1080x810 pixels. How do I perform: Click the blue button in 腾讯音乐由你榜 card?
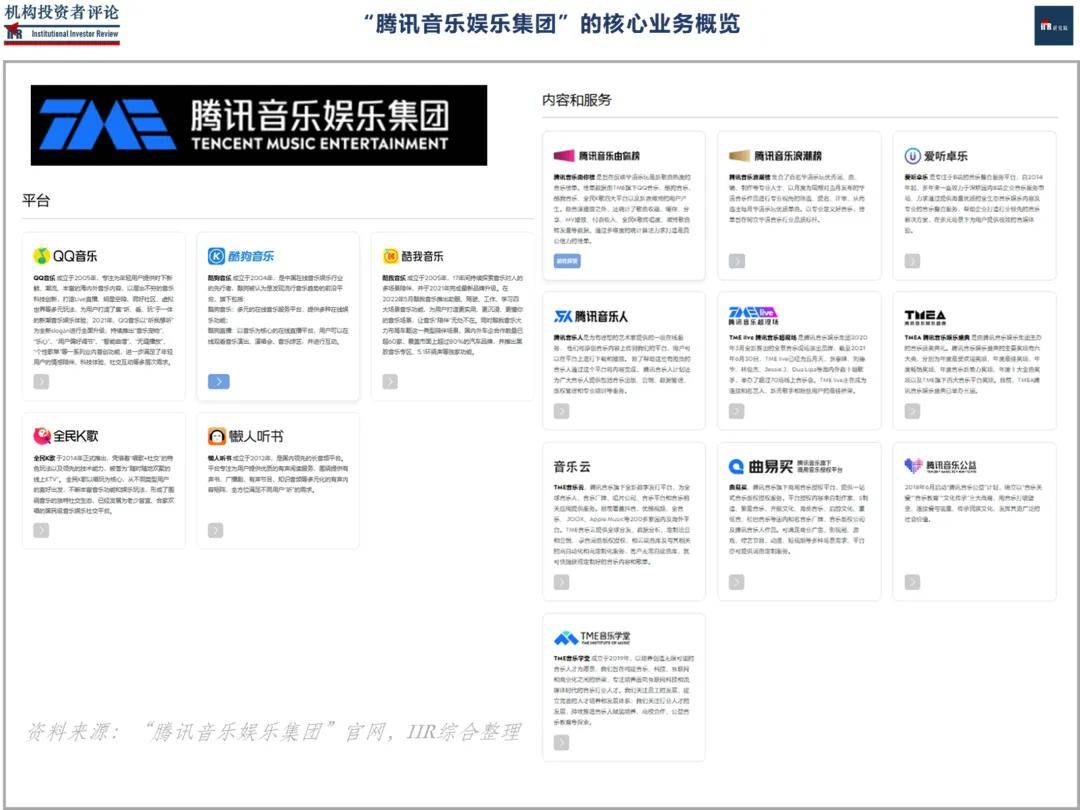(x=567, y=261)
